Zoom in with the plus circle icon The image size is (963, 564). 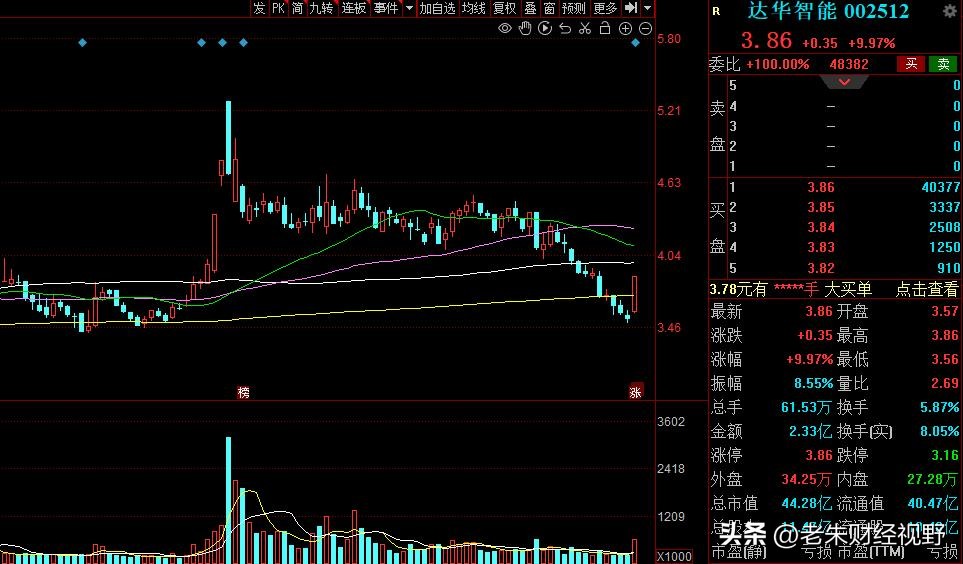(x=625, y=28)
